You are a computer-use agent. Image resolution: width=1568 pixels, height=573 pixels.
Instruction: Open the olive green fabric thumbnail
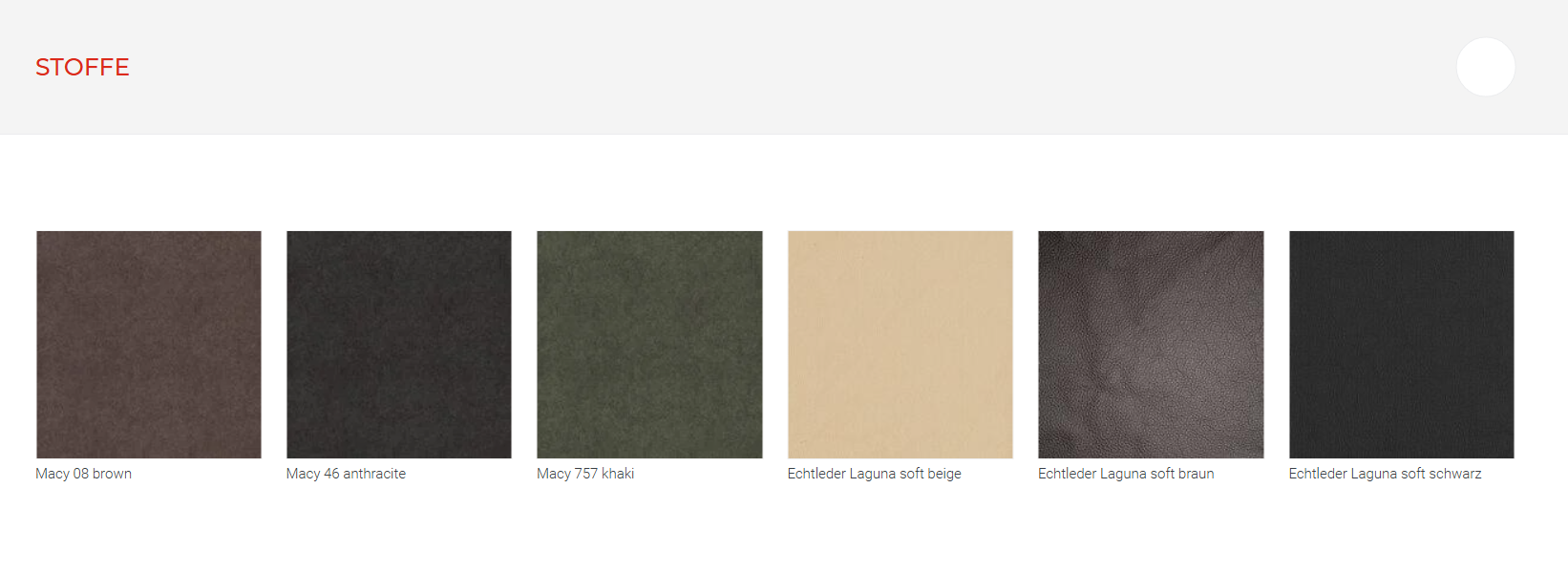pyautogui.click(x=649, y=345)
